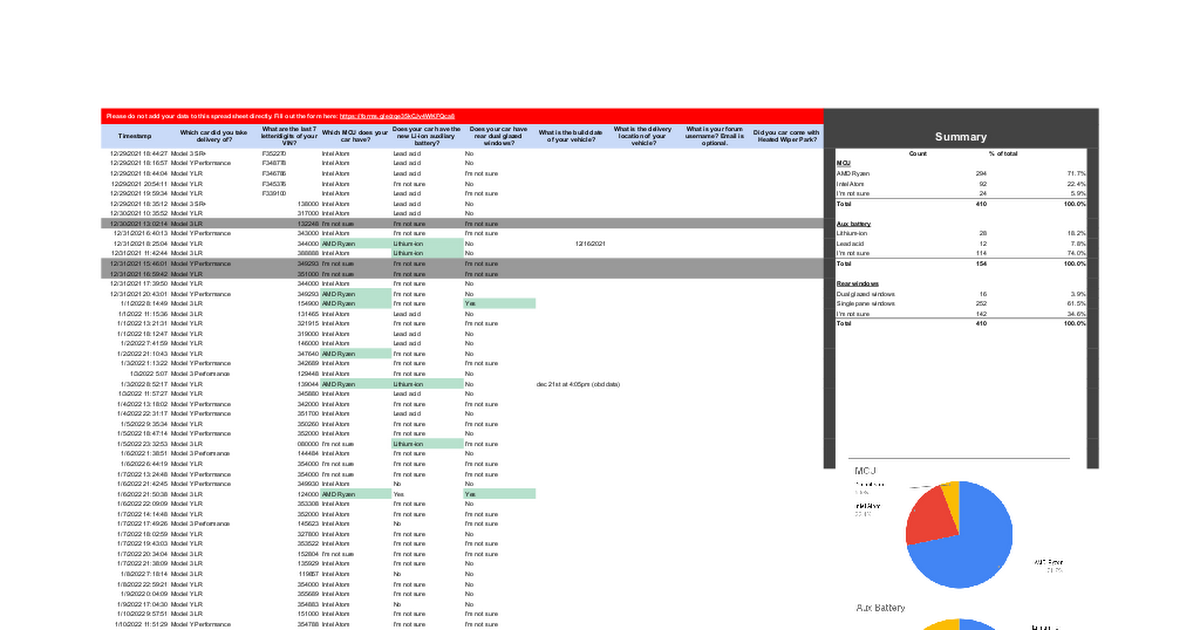Select the Count column header in Summary
The width and height of the screenshot is (1200, 630).
pyautogui.click(x=917, y=153)
